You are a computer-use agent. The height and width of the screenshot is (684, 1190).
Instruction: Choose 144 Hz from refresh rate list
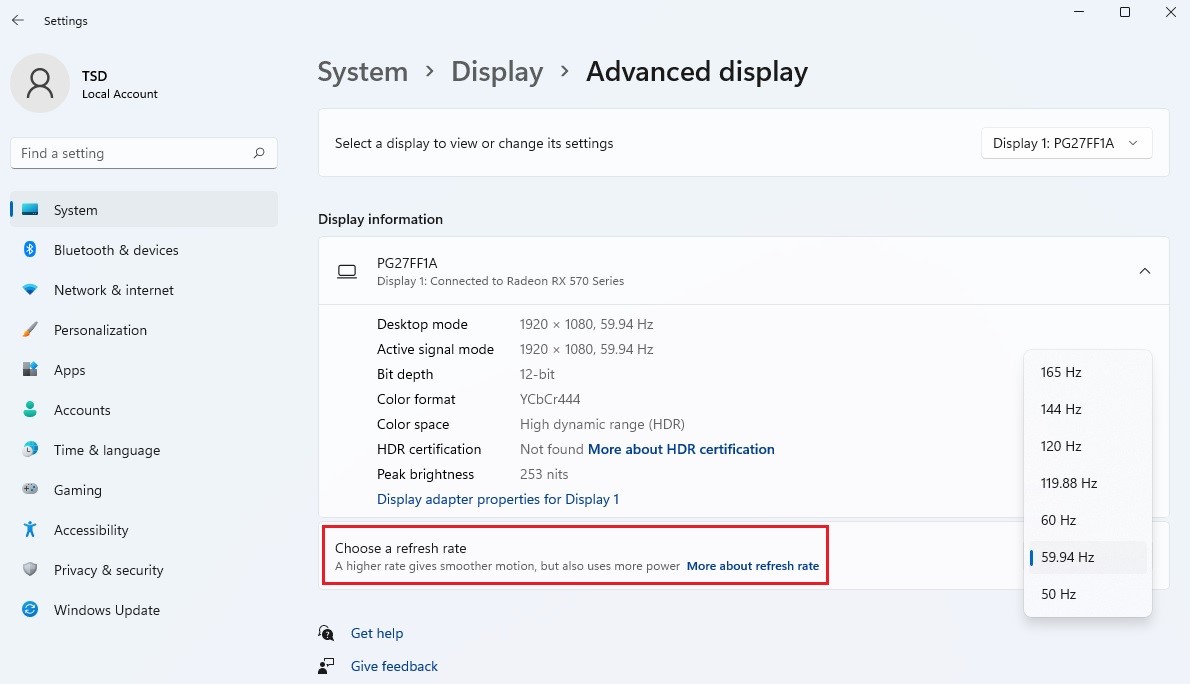1061,409
